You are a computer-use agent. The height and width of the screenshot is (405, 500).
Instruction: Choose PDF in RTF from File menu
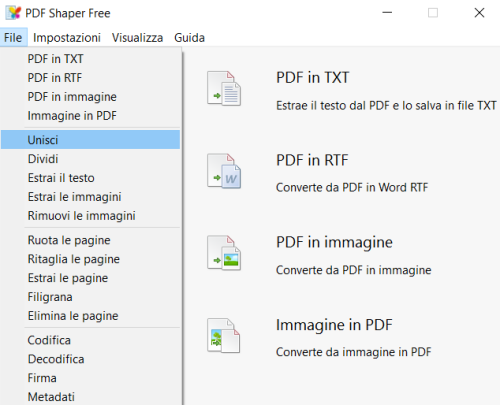tap(90, 78)
